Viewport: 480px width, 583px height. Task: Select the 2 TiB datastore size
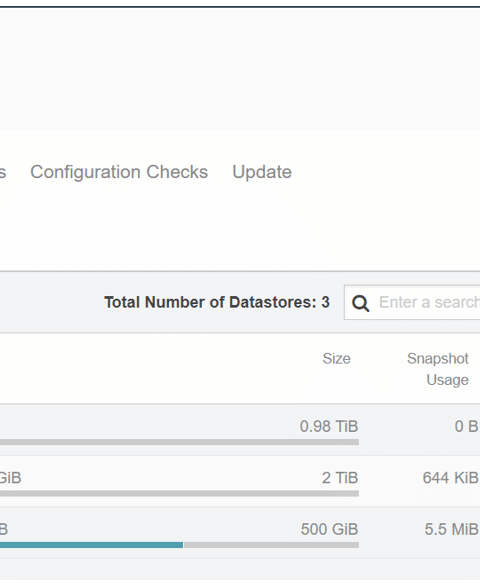tap(340, 478)
